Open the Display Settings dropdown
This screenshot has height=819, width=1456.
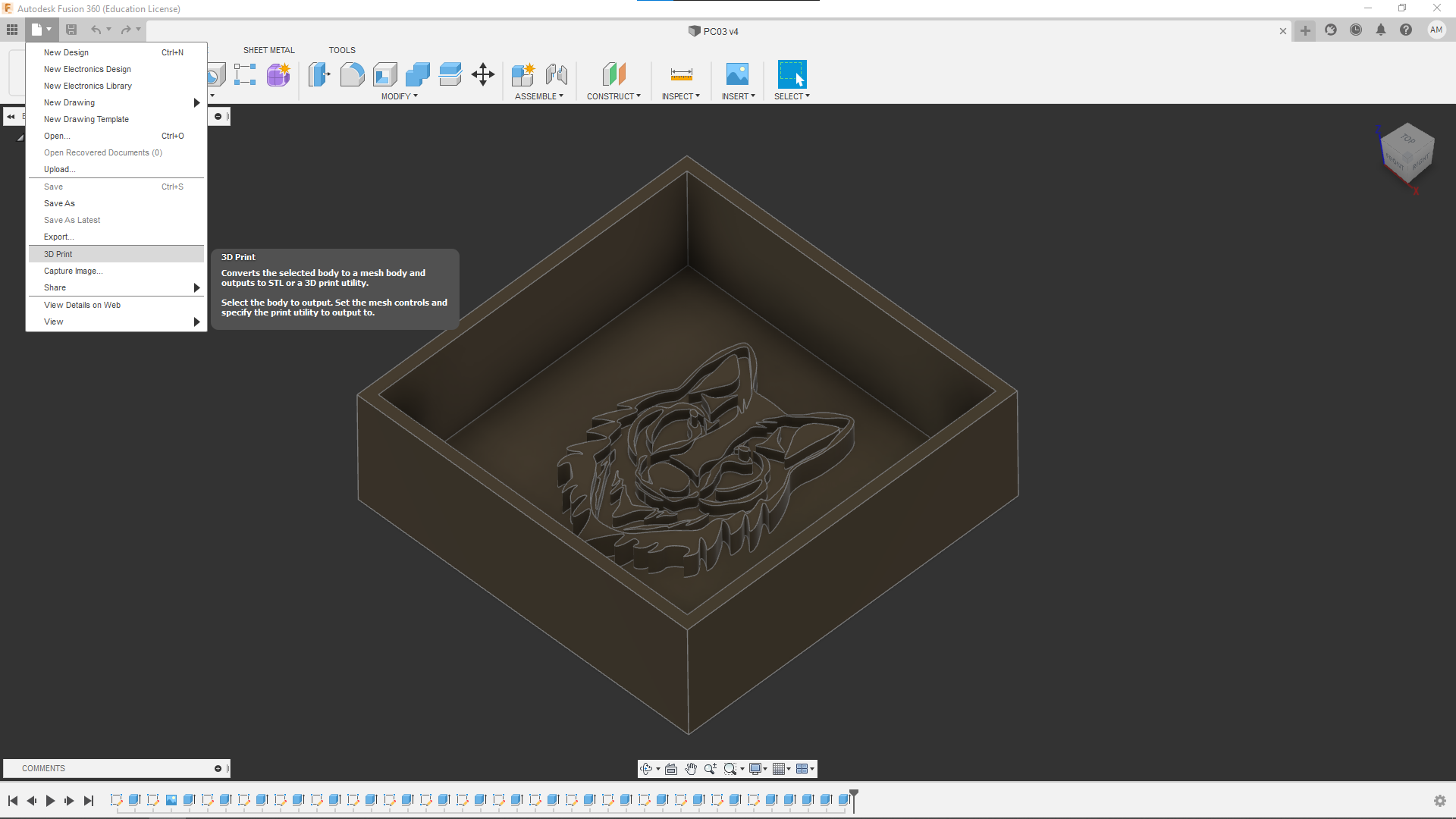[758, 769]
